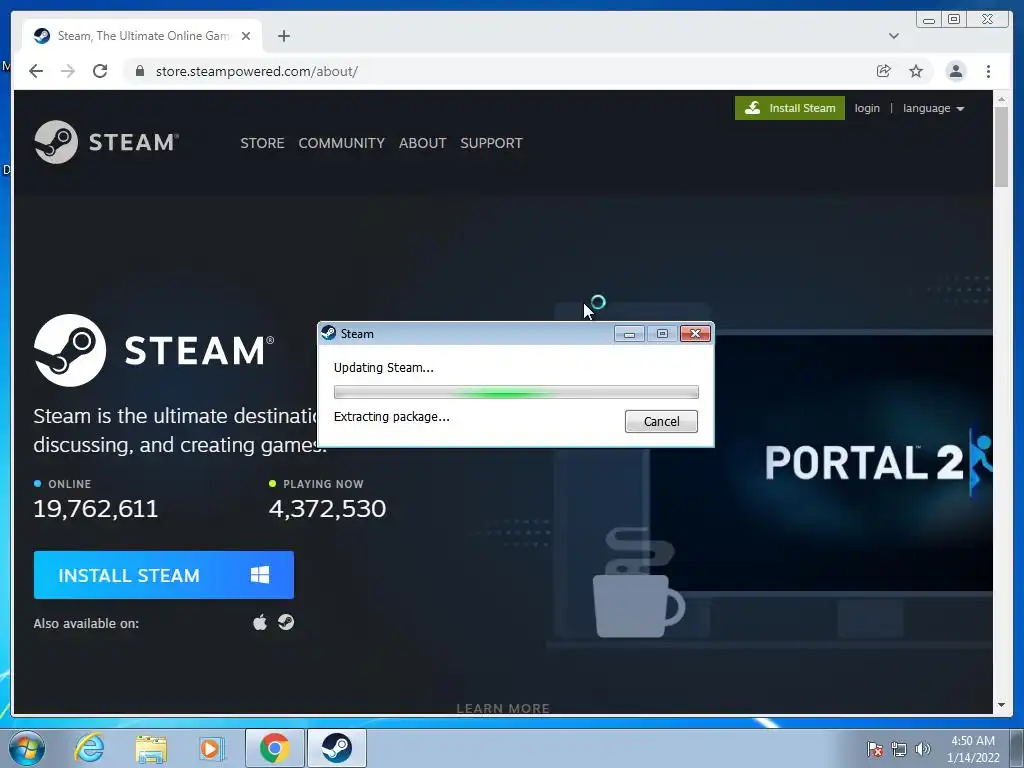This screenshot has height=768, width=1024.
Task: Click the Steam icon in dialog title bar
Action: (328, 333)
